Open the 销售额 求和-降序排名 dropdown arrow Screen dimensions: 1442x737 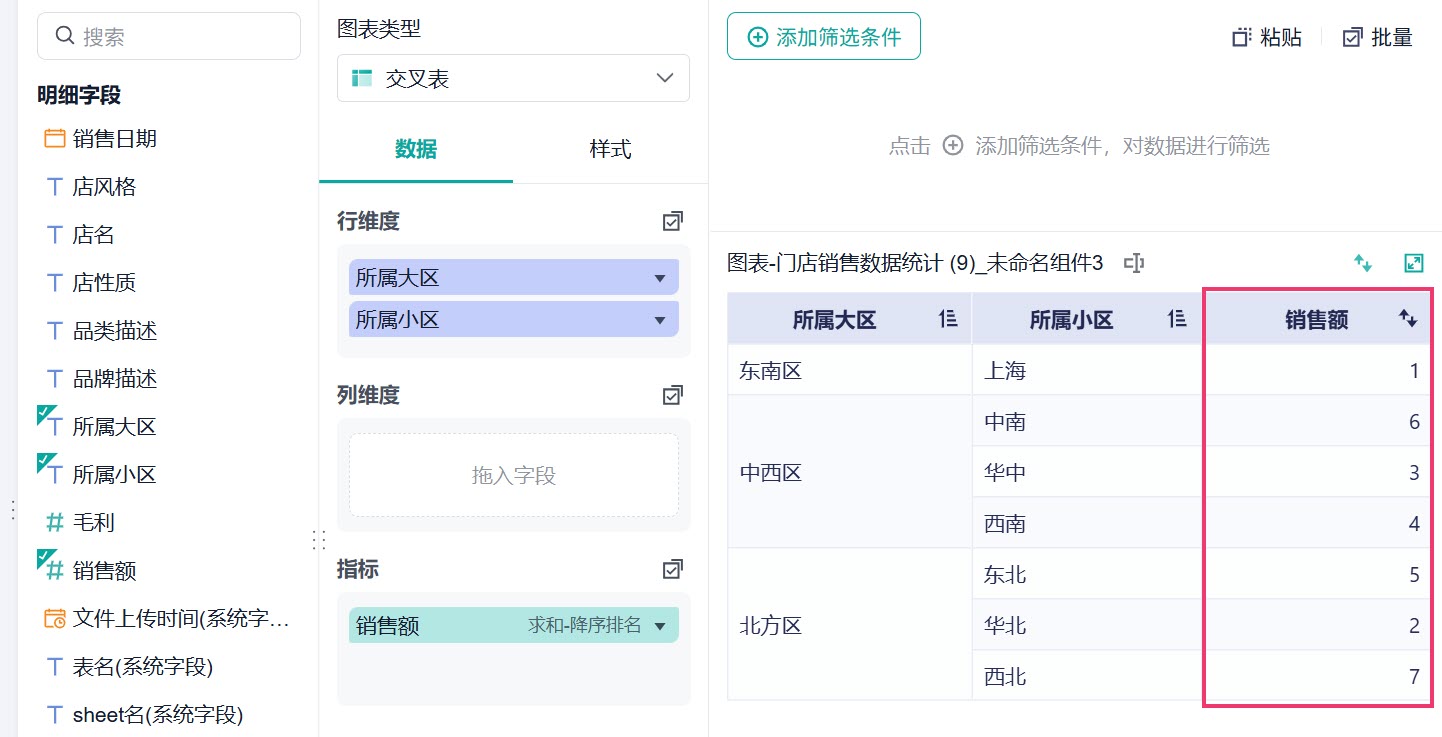coord(659,626)
